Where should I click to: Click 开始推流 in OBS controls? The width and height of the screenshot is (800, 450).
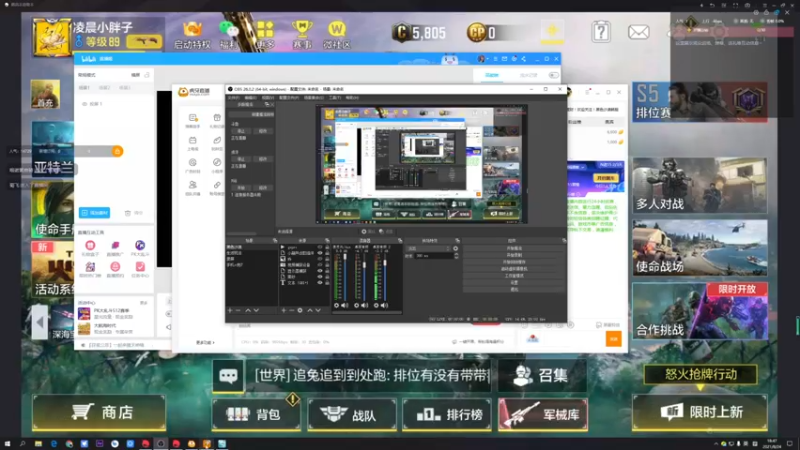point(514,248)
